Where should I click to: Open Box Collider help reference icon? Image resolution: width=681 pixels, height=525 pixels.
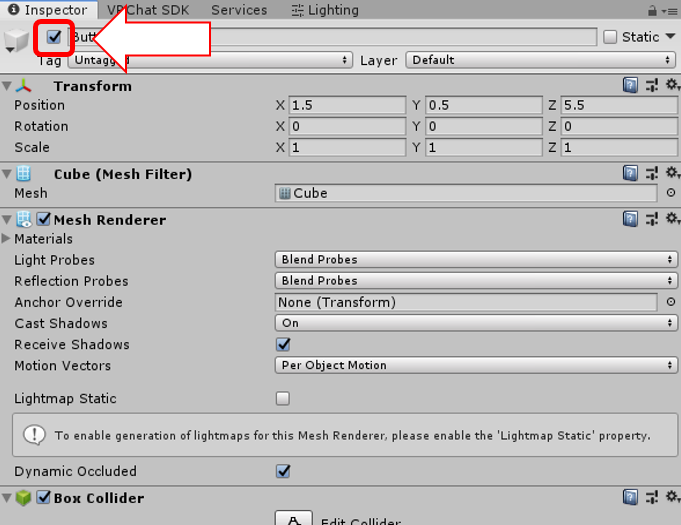(630, 497)
